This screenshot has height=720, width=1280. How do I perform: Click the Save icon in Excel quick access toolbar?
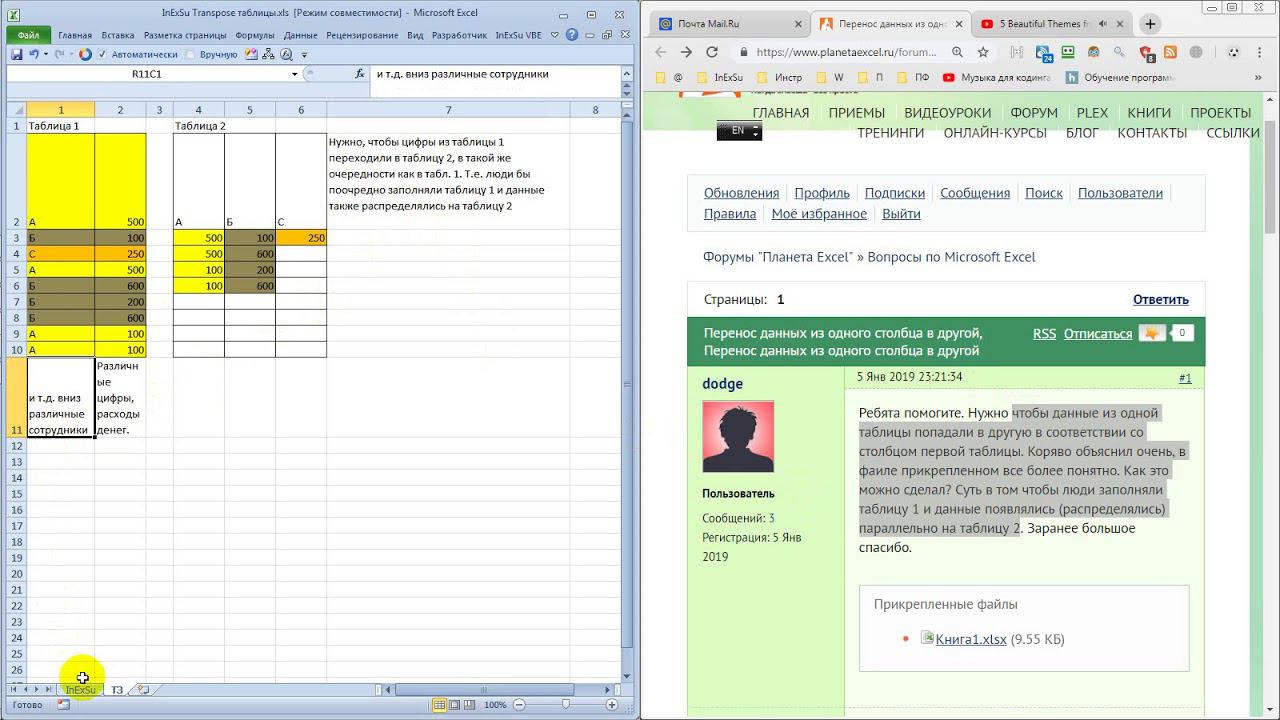(17, 55)
